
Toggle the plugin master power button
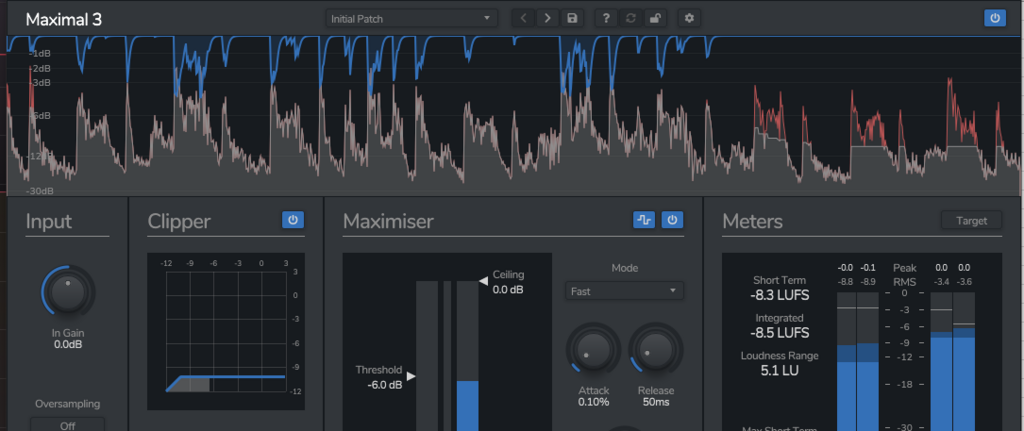pos(995,18)
